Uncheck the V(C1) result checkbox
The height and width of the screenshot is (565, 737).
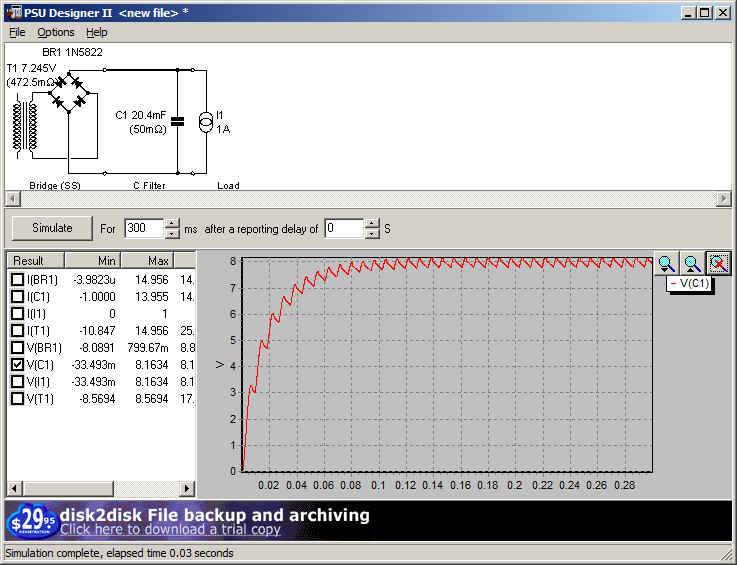tap(17, 365)
